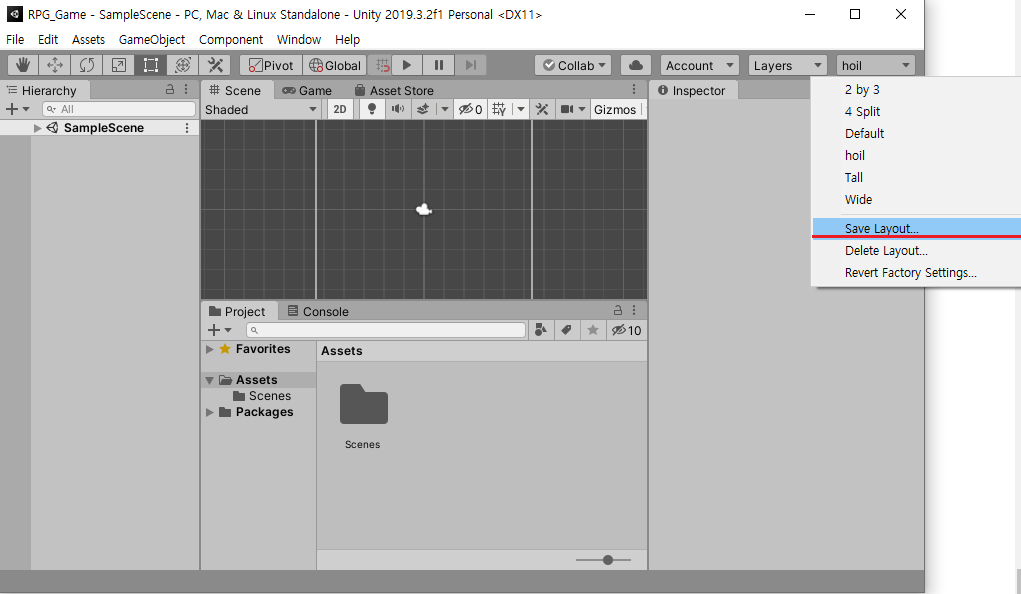Viewport: 1021px width, 594px height.
Task: Click Delete Layout... menu entry
Action: click(886, 251)
